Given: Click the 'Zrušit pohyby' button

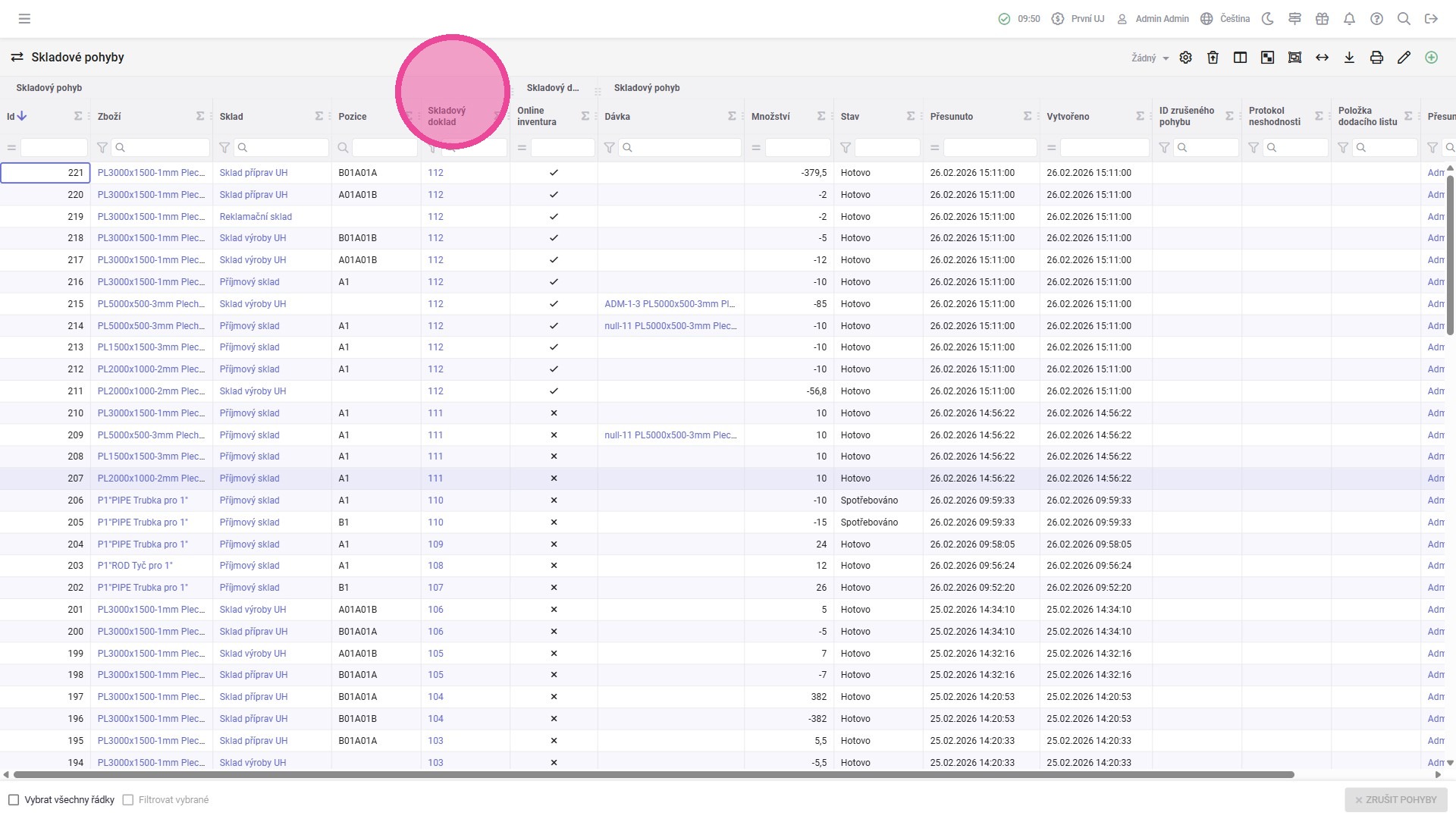Looking at the screenshot, I should tap(1395, 800).
